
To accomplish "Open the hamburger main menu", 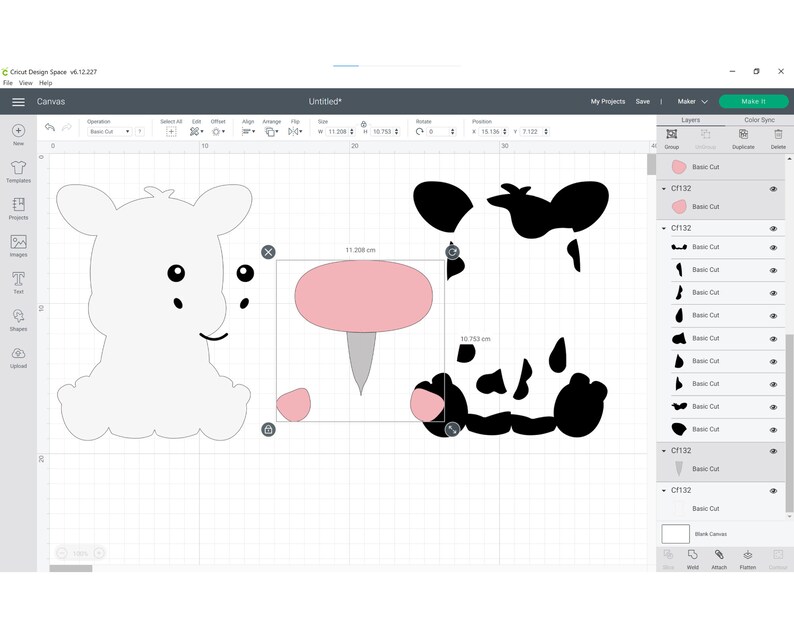I will [x=18, y=102].
